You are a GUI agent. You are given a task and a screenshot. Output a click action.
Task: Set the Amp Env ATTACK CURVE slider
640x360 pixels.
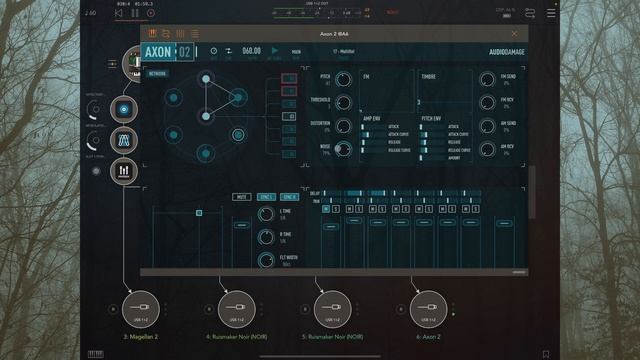click(x=373, y=134)
